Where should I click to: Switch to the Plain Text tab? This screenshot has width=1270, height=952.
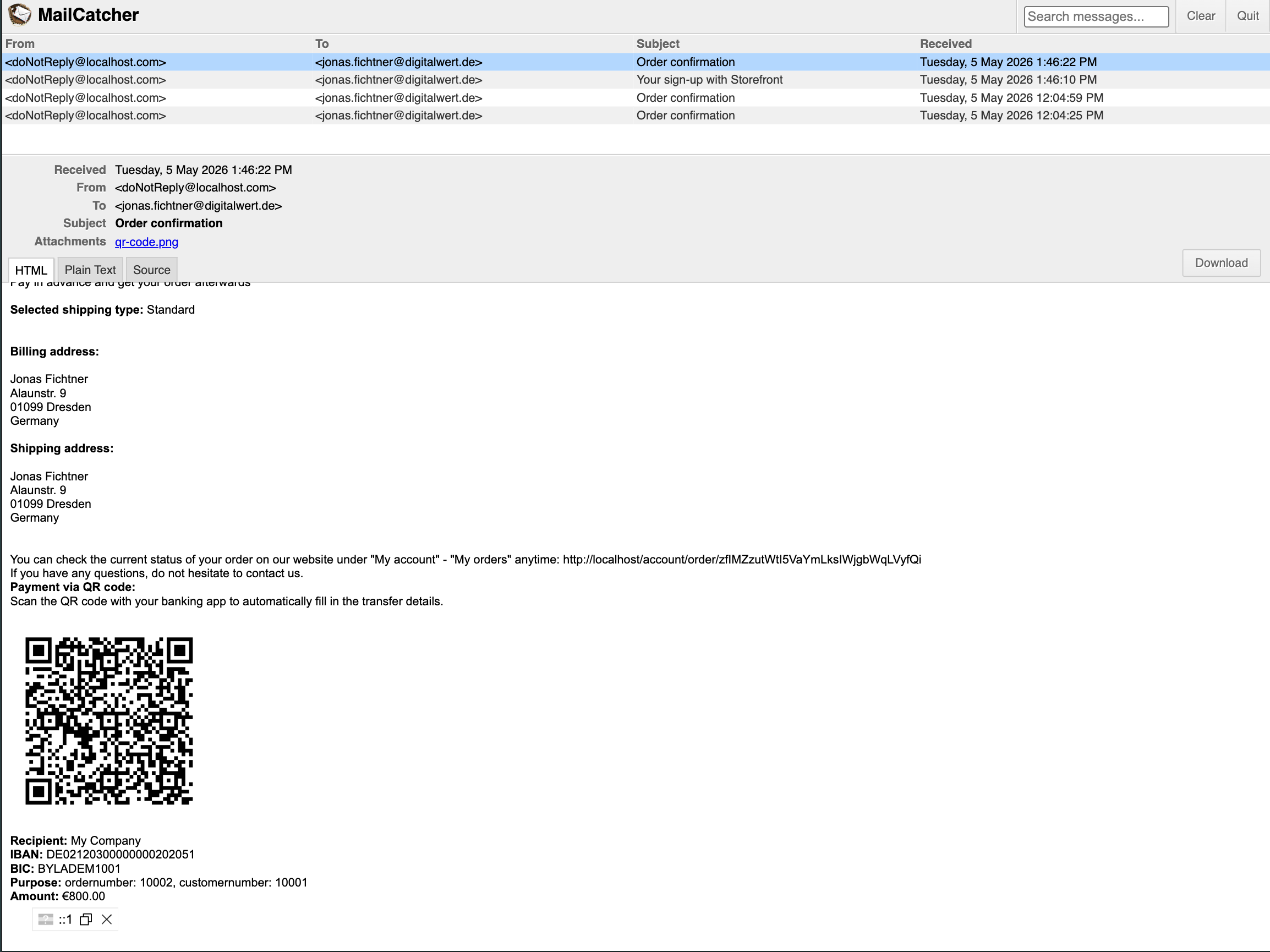[90, 270]
